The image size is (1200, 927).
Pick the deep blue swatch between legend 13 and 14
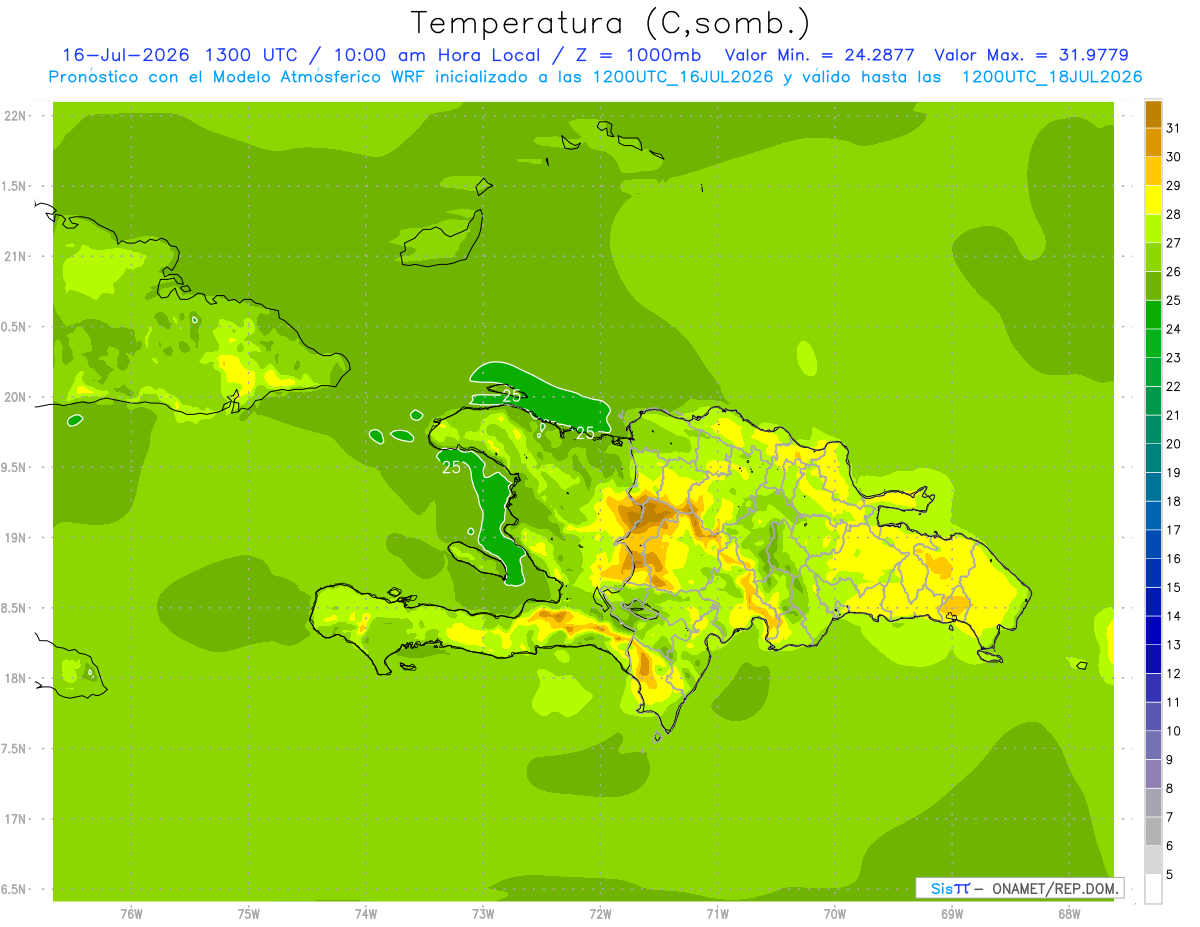pyautogui.click(x=1153, y=631)
